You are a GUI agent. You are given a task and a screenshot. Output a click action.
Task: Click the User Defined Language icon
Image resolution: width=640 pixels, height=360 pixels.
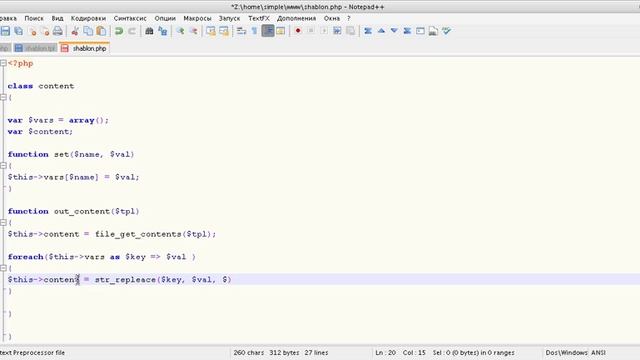coord(281,31)
